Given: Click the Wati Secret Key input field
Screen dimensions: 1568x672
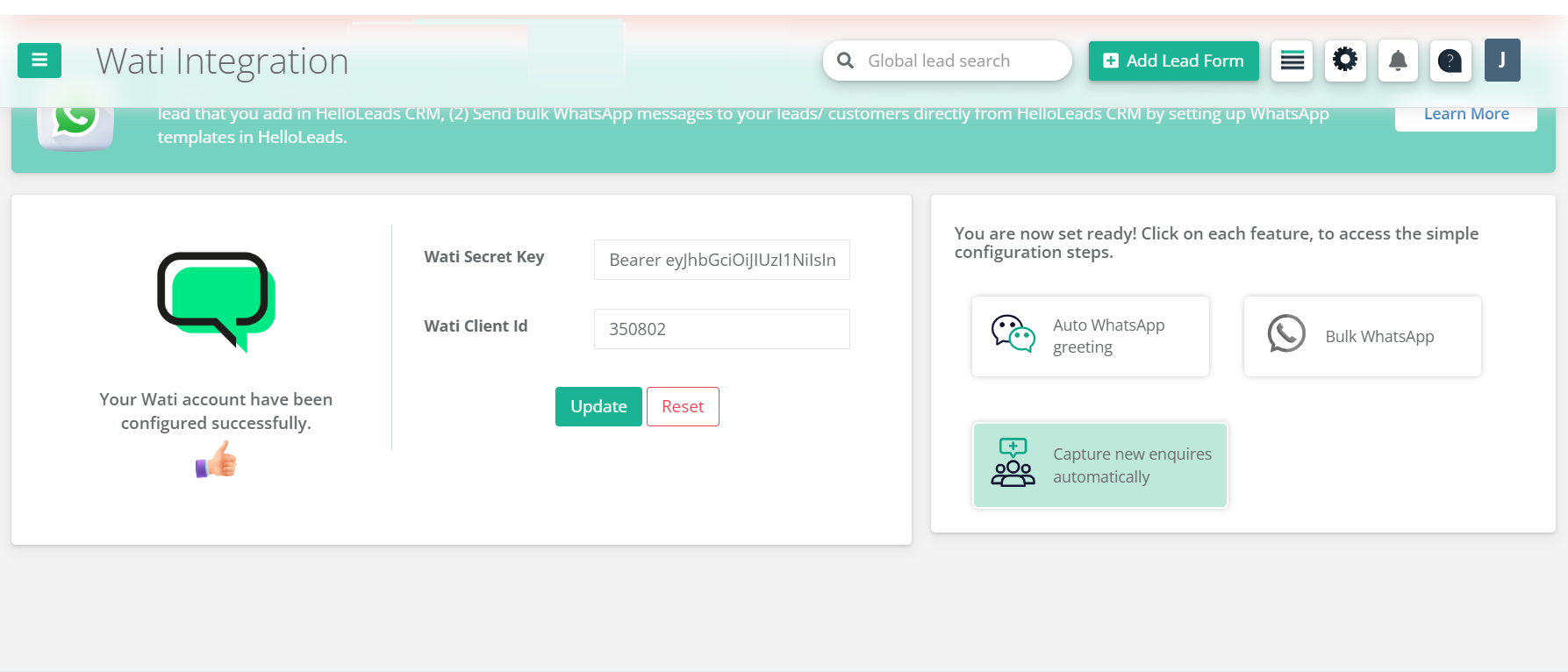Looking at the screenshot, I should (x=722, y=260).
